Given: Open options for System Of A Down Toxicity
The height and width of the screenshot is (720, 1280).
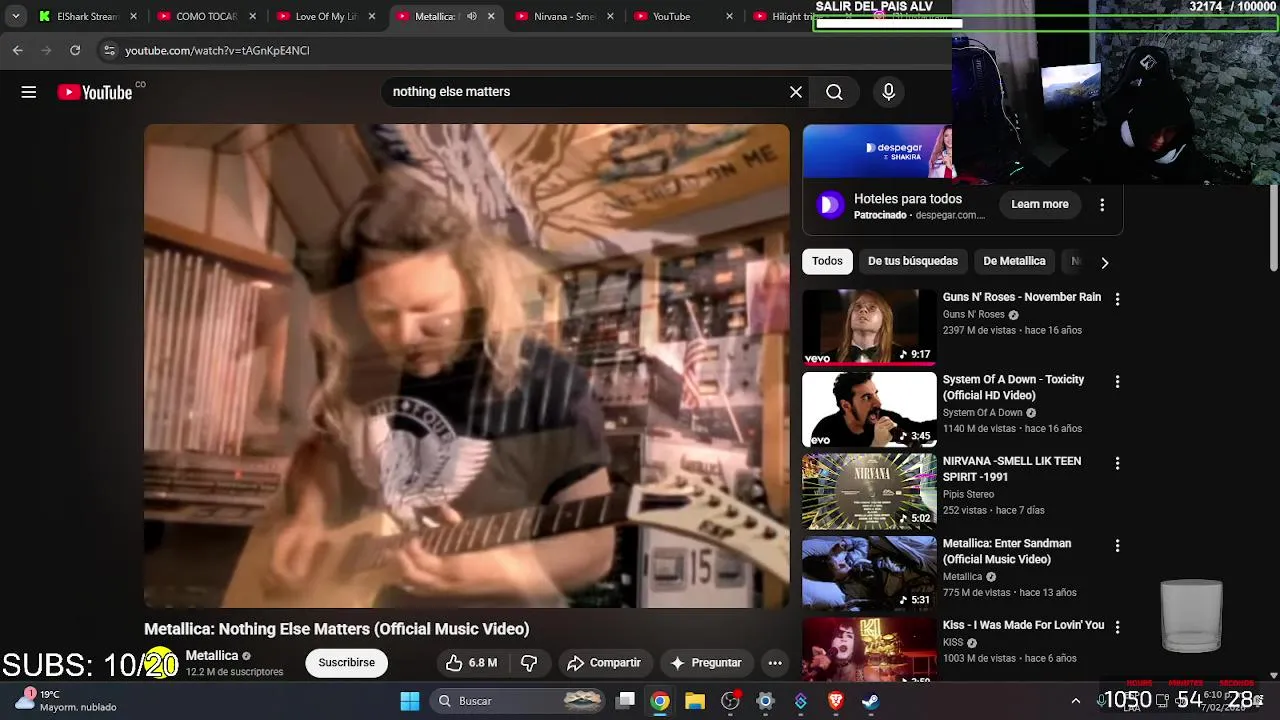Looking at the screenshot, I should point(1117,382).
